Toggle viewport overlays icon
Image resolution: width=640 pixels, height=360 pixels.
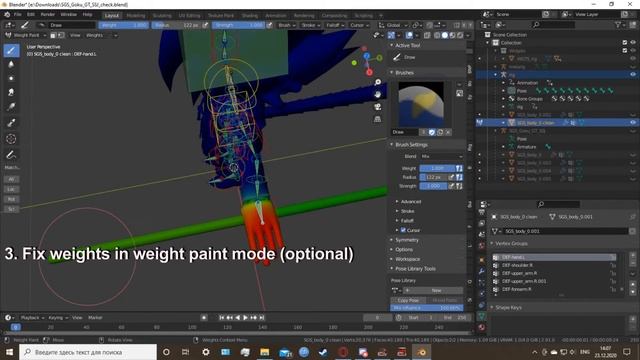point(409,36)
